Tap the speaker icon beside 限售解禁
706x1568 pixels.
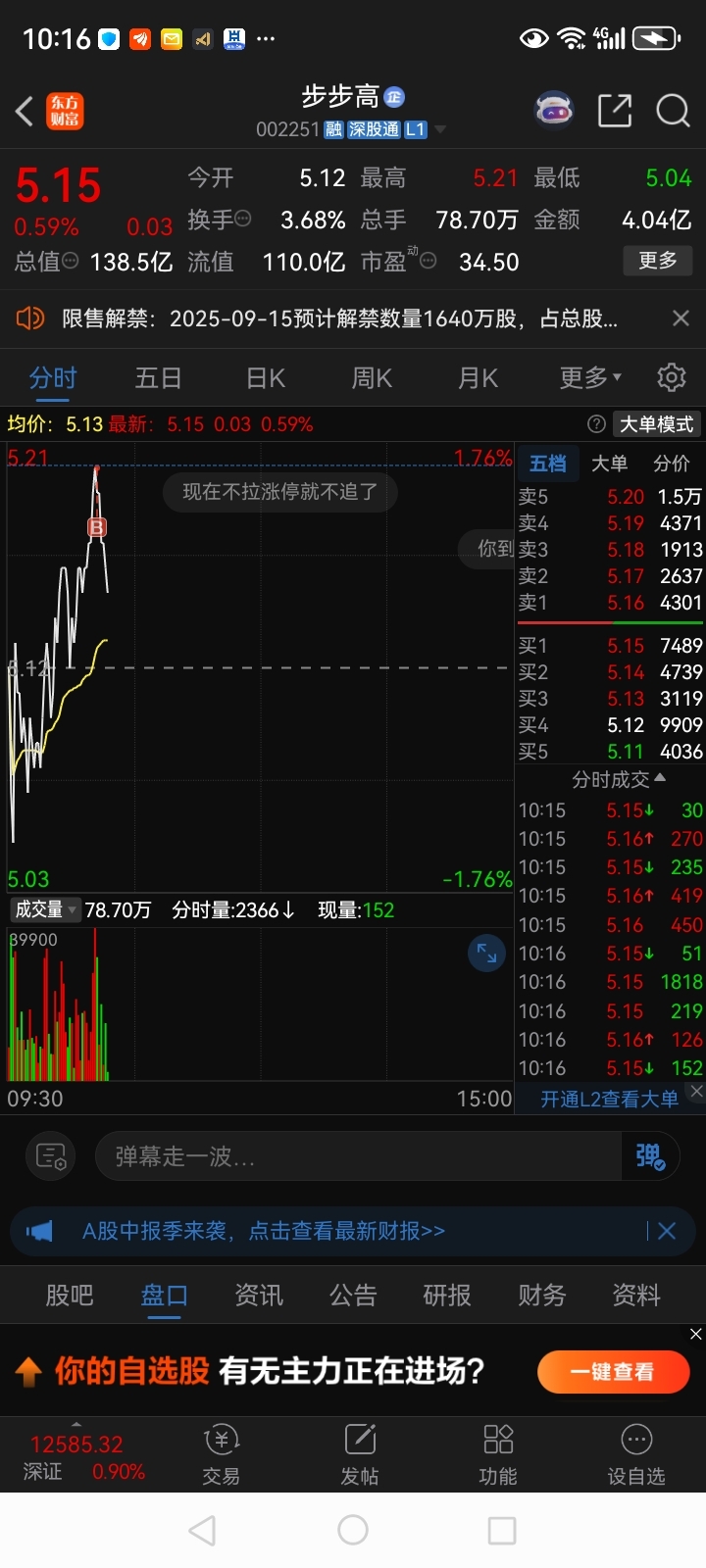tap(30, 318)
